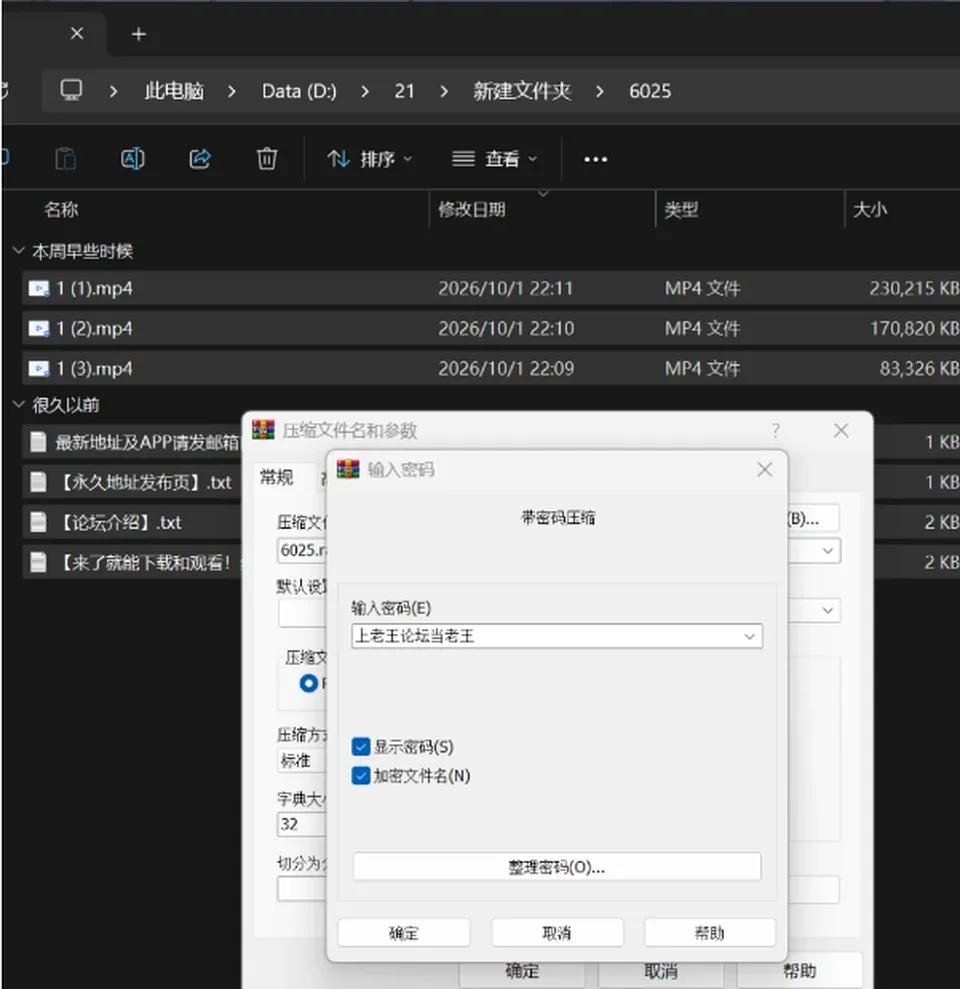This screenshot has height=989, width=960.
Task: Open 整理密码(O)... button
Action: point(557,867)
